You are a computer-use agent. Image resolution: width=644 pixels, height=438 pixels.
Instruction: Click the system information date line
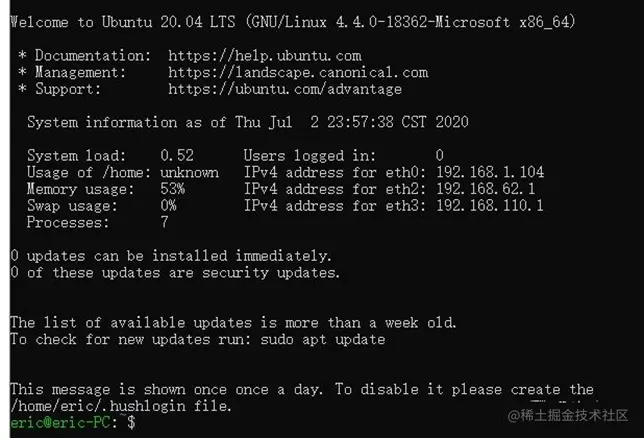[x=247, y=122]
